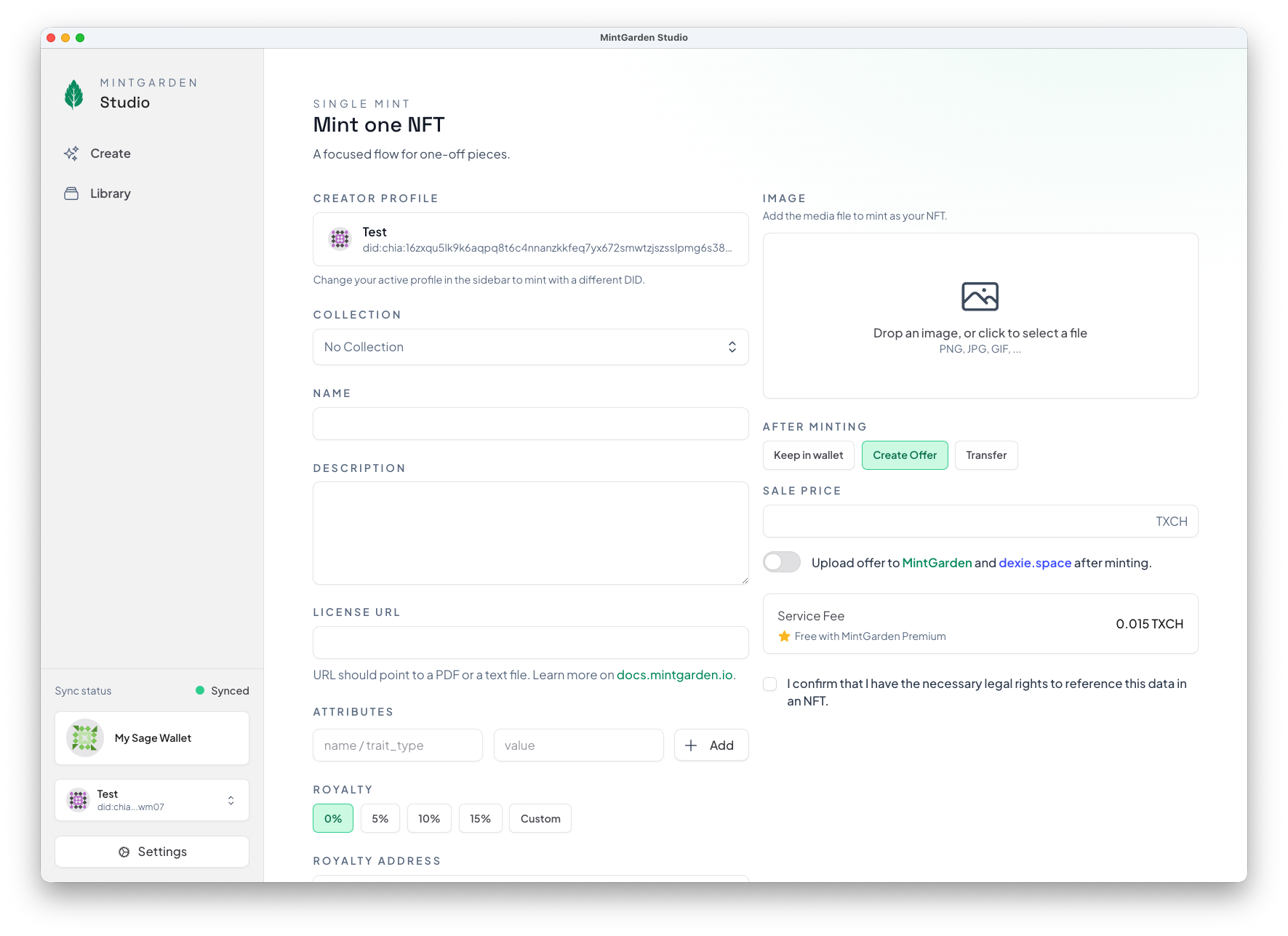
Task: Click the Test creator profile avatar
Action: [x=340, y=239]
